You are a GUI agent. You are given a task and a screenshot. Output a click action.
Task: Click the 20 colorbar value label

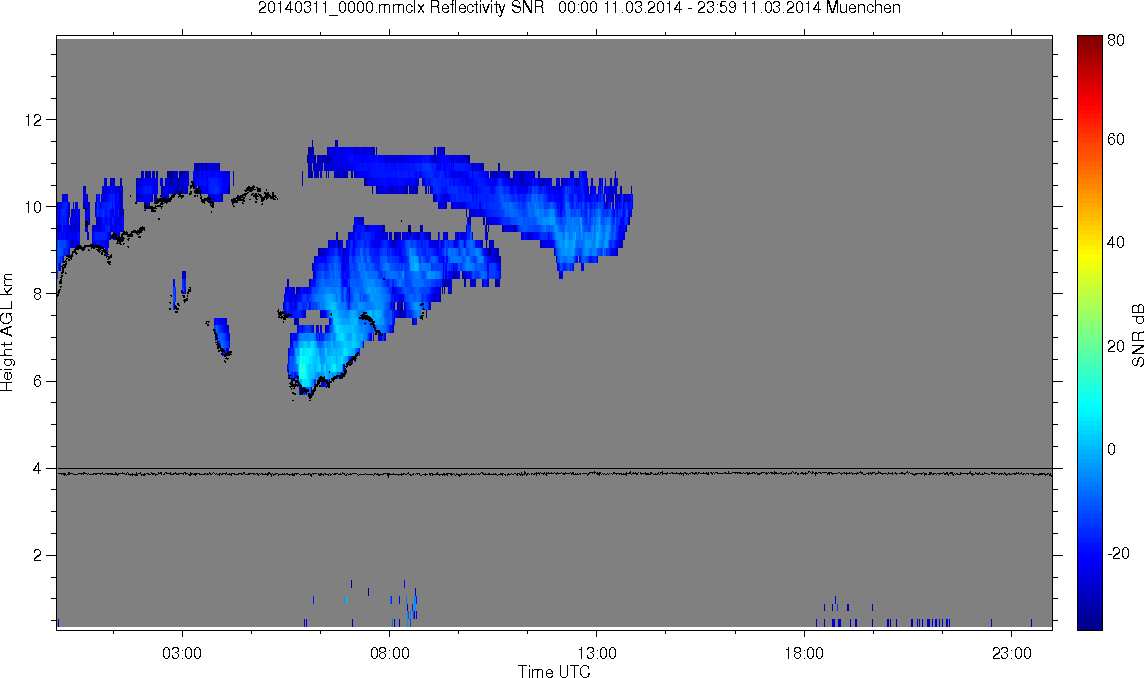1116,346
